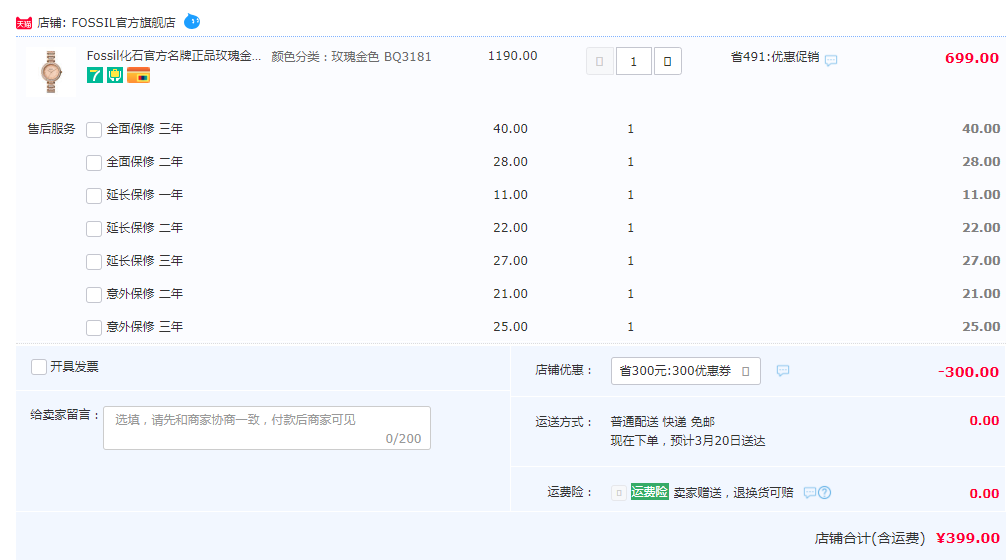The height and width of the screenshot is (560, 1007).
Task: Check the 延长保修 二年 option
Action: pos(94,229)
